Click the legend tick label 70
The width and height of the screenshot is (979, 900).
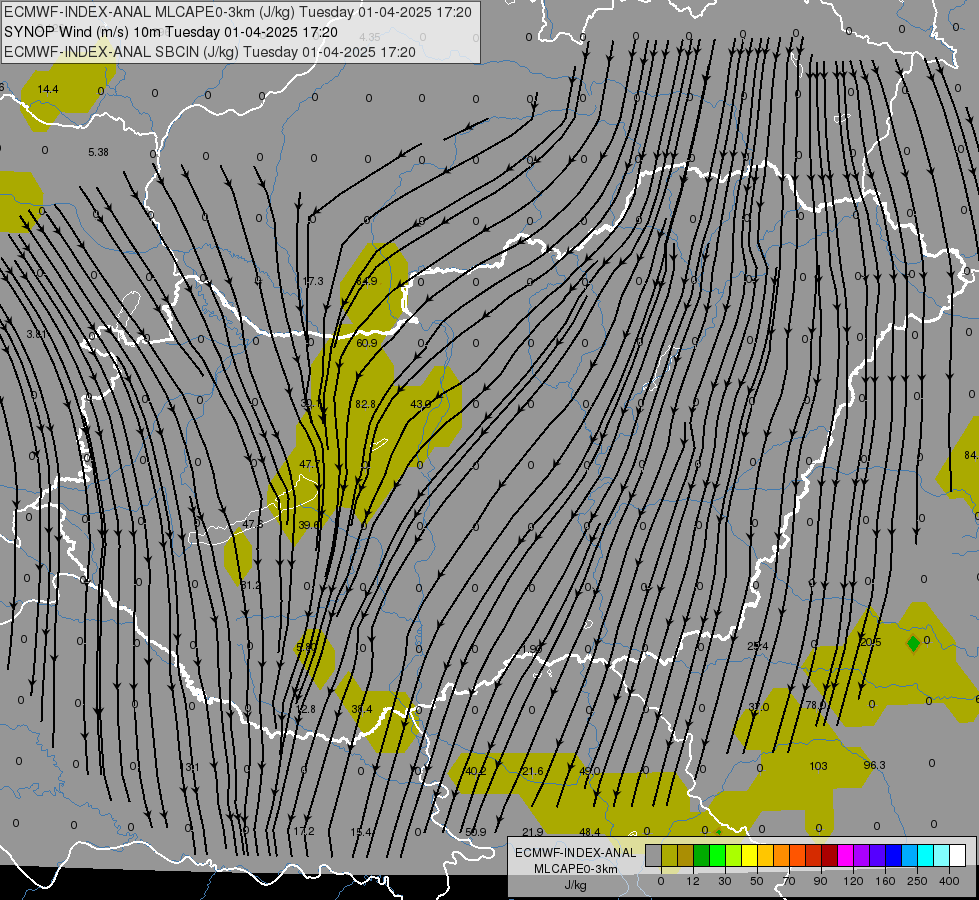(789, 881)
